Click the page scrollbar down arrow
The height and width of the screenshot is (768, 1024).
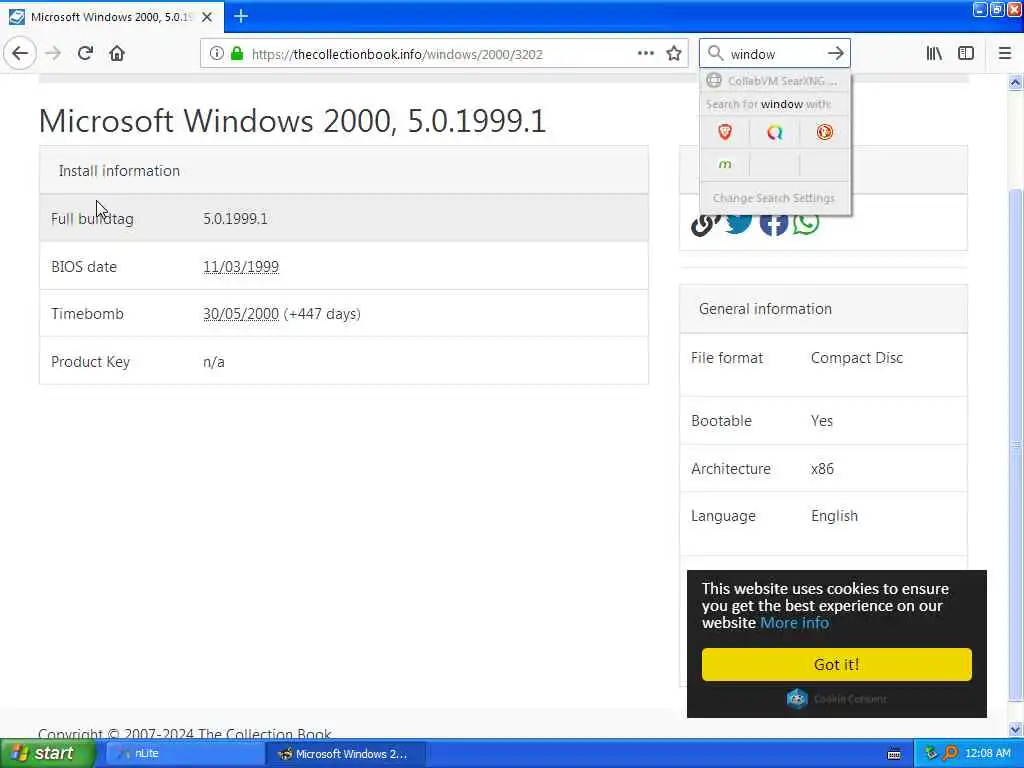pos(1016,729)
